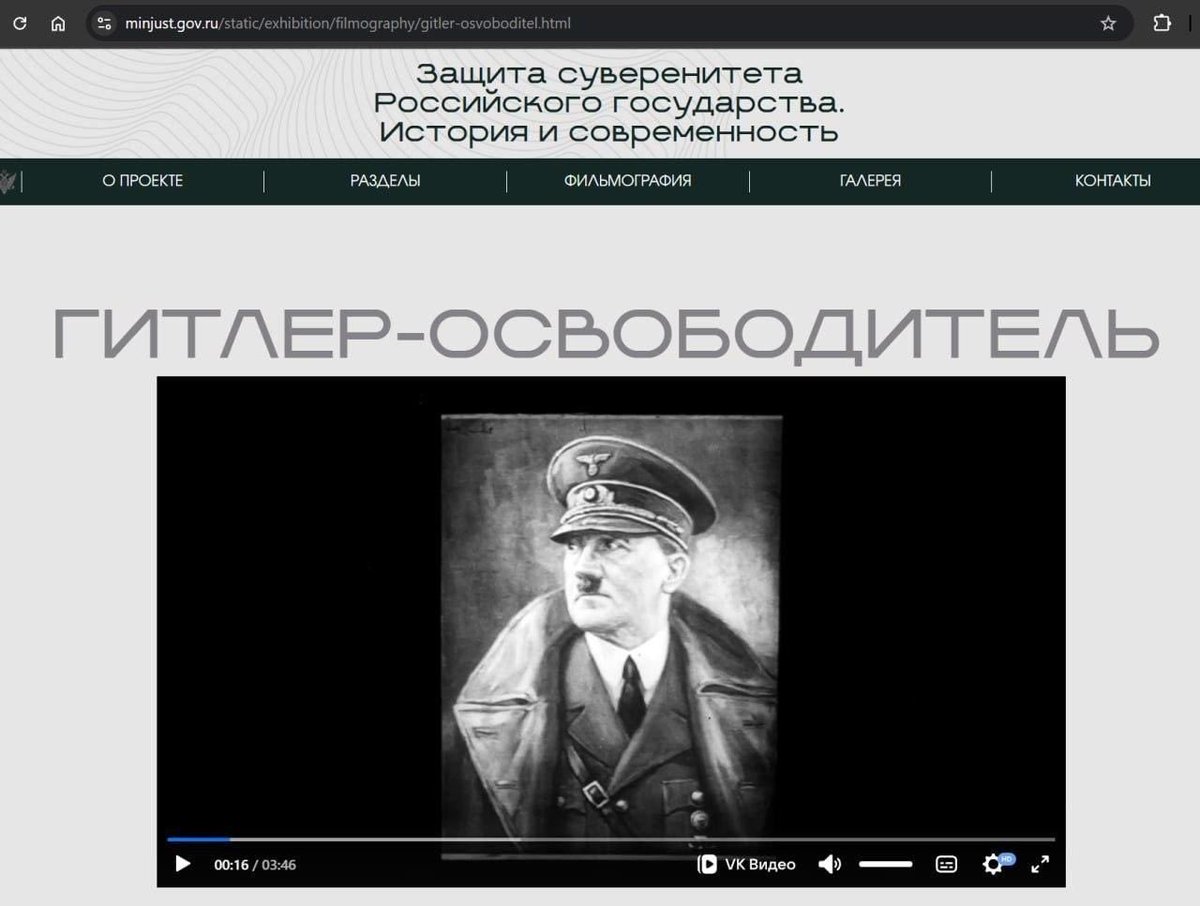Open the О ПРОЕКТЕ menu item
The image size is (1200, 906).
143,181
